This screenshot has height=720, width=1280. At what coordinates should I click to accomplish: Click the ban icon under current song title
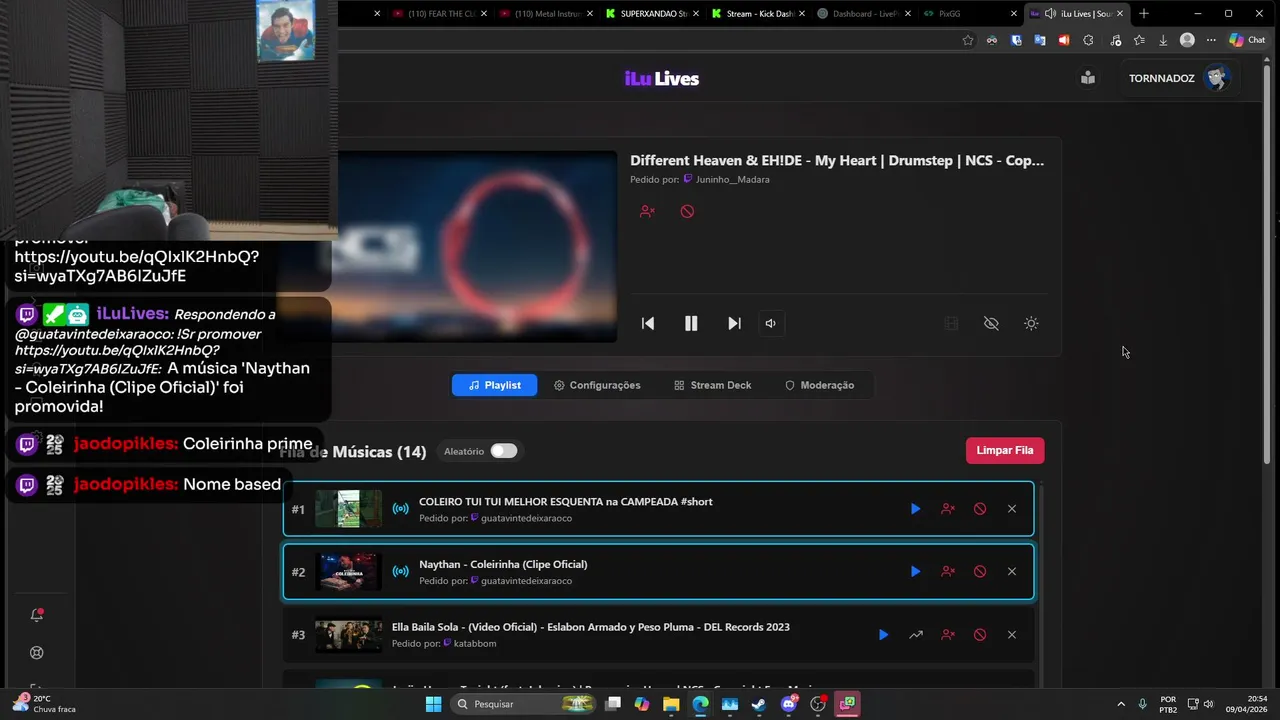[687, 211]
